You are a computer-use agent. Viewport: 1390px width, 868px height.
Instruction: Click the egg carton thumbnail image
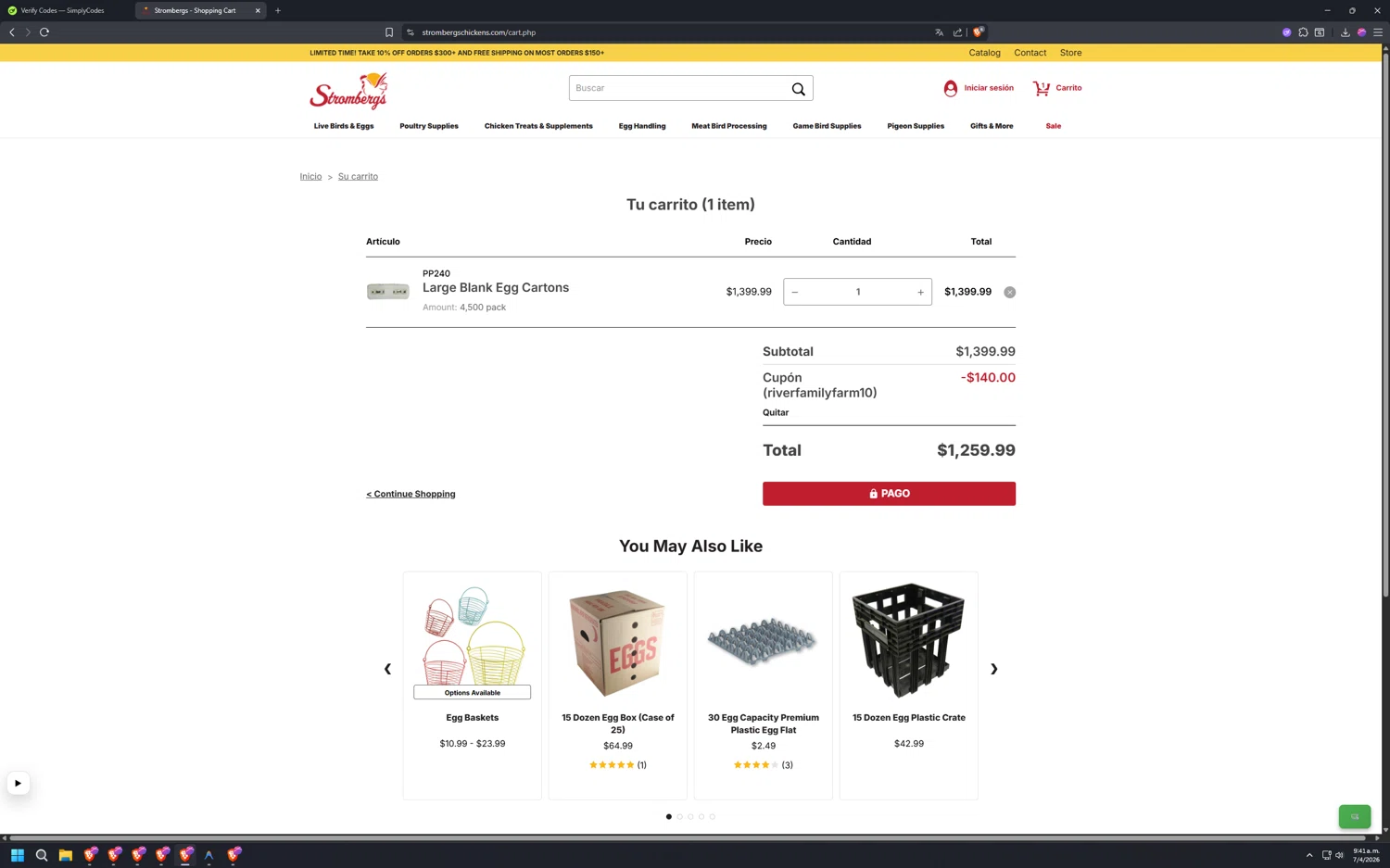(387, 292)
